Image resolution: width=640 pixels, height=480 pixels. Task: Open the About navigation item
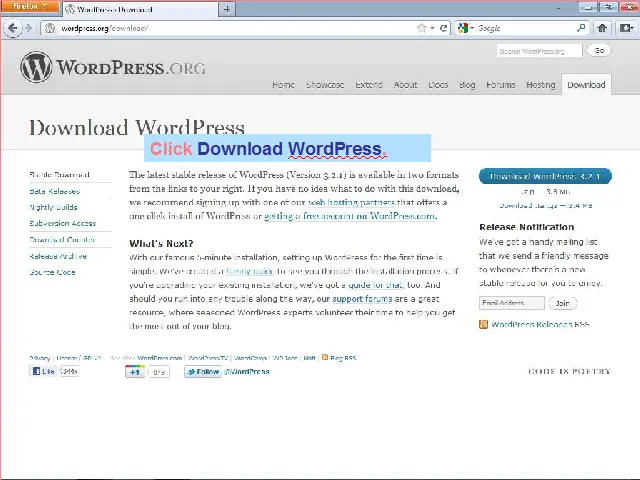pos(405,85)
